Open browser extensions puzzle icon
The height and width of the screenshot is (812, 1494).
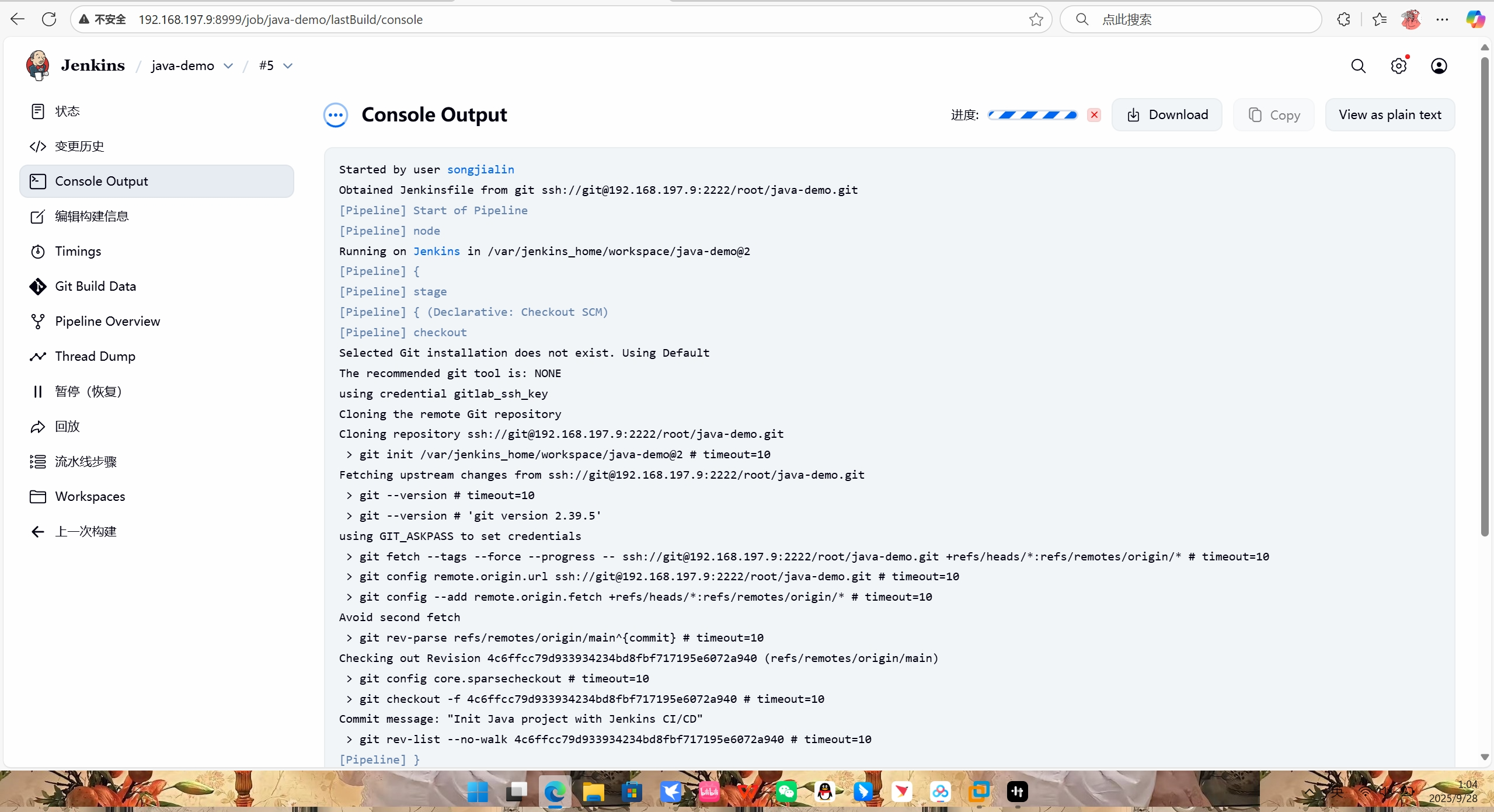(x=1344, y=19)
